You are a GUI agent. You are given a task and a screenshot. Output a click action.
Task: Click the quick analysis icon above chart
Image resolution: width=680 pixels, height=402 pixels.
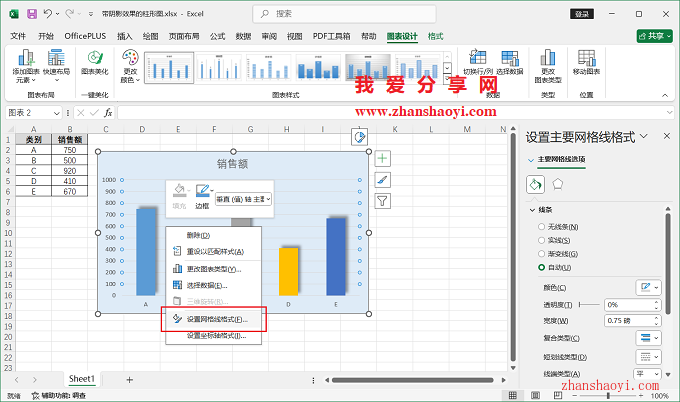pos(360,137)
